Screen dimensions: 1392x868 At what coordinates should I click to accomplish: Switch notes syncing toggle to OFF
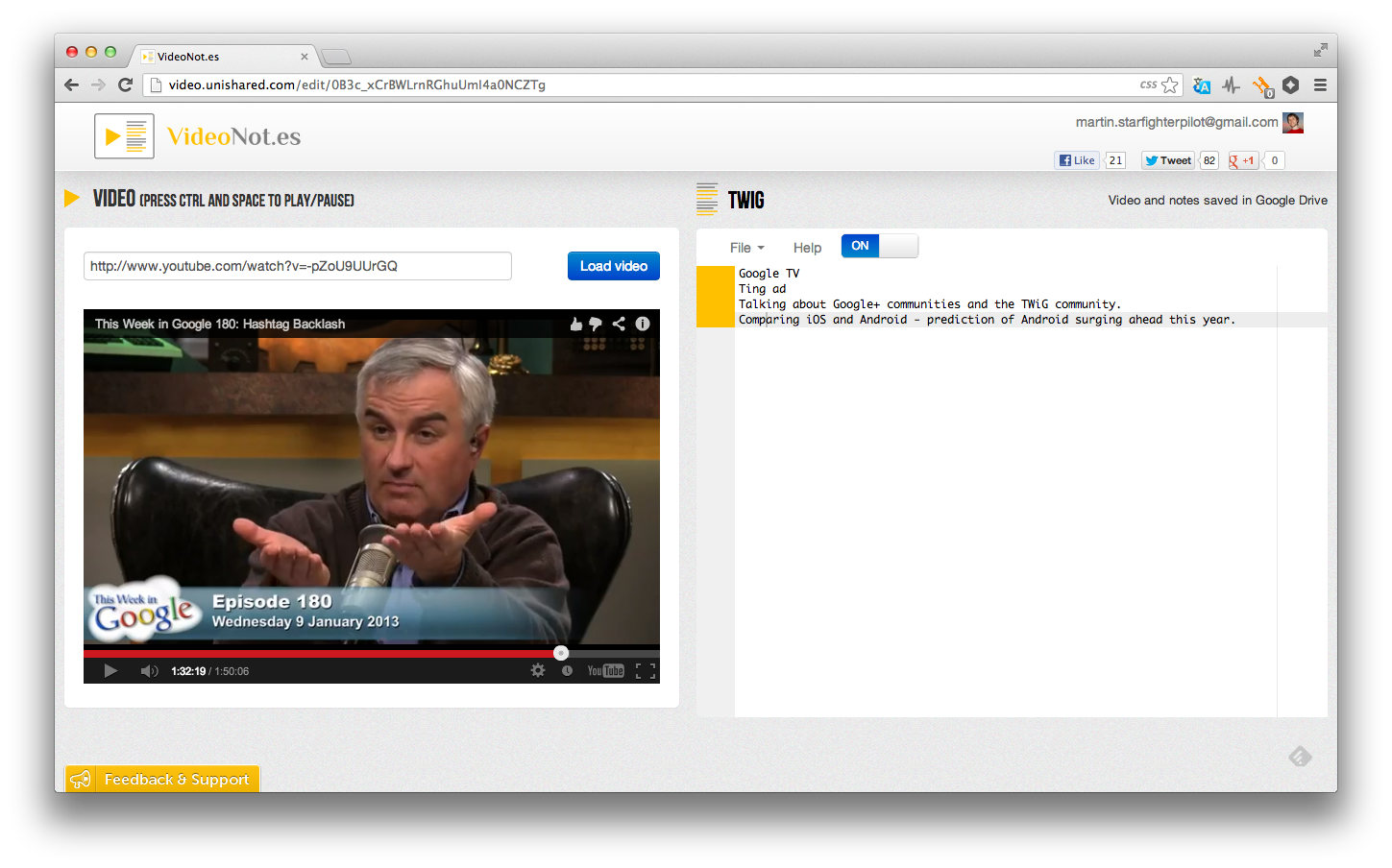[x=899, y=246]
